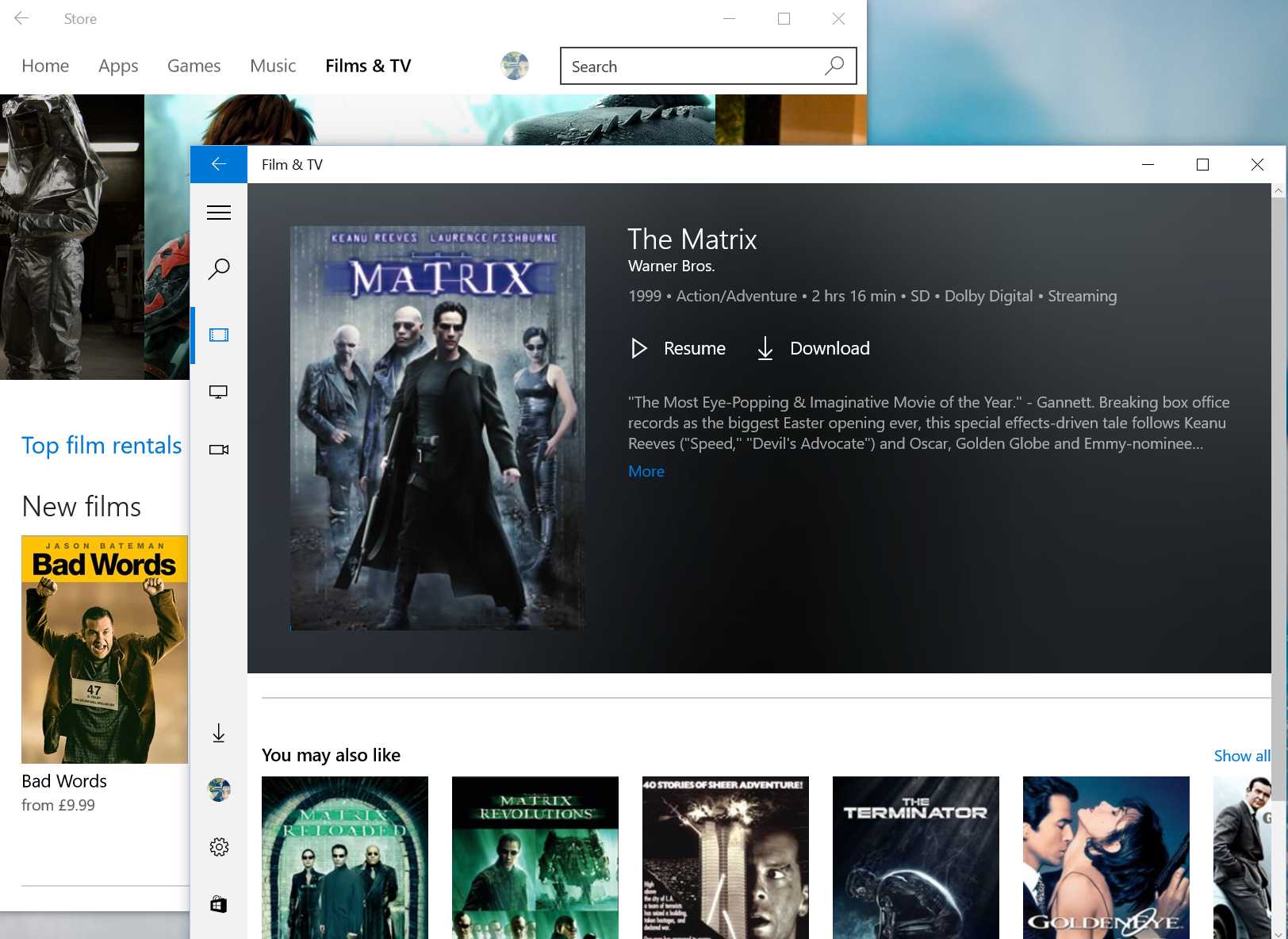1288x939 pixels.
Task: Click Show all for similar films
Action: pyautogui.click(x=1242, y=756)
